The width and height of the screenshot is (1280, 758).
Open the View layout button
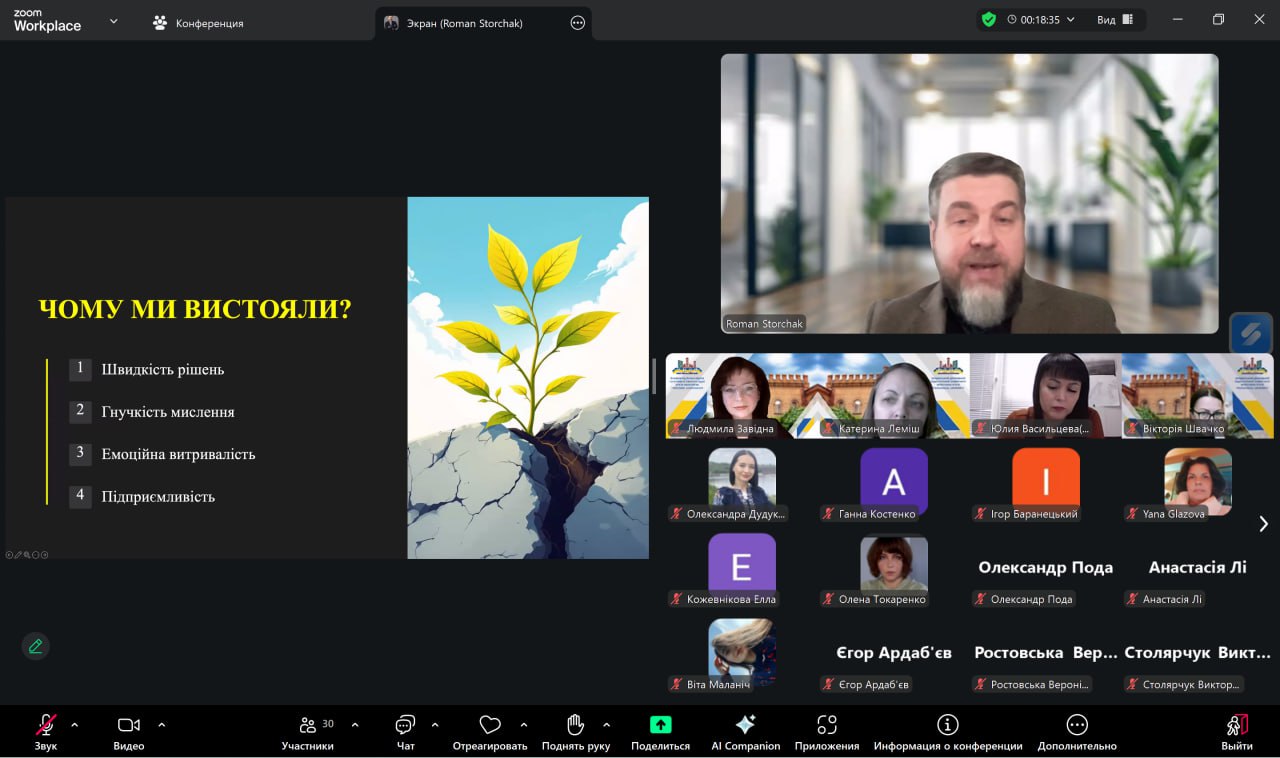(1114, 20)
